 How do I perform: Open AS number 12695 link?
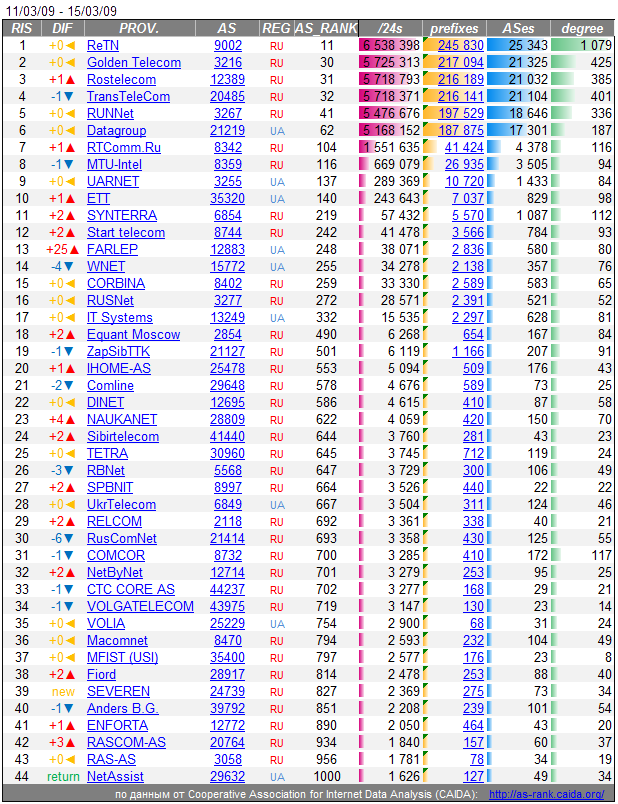[x=228, y=403]
